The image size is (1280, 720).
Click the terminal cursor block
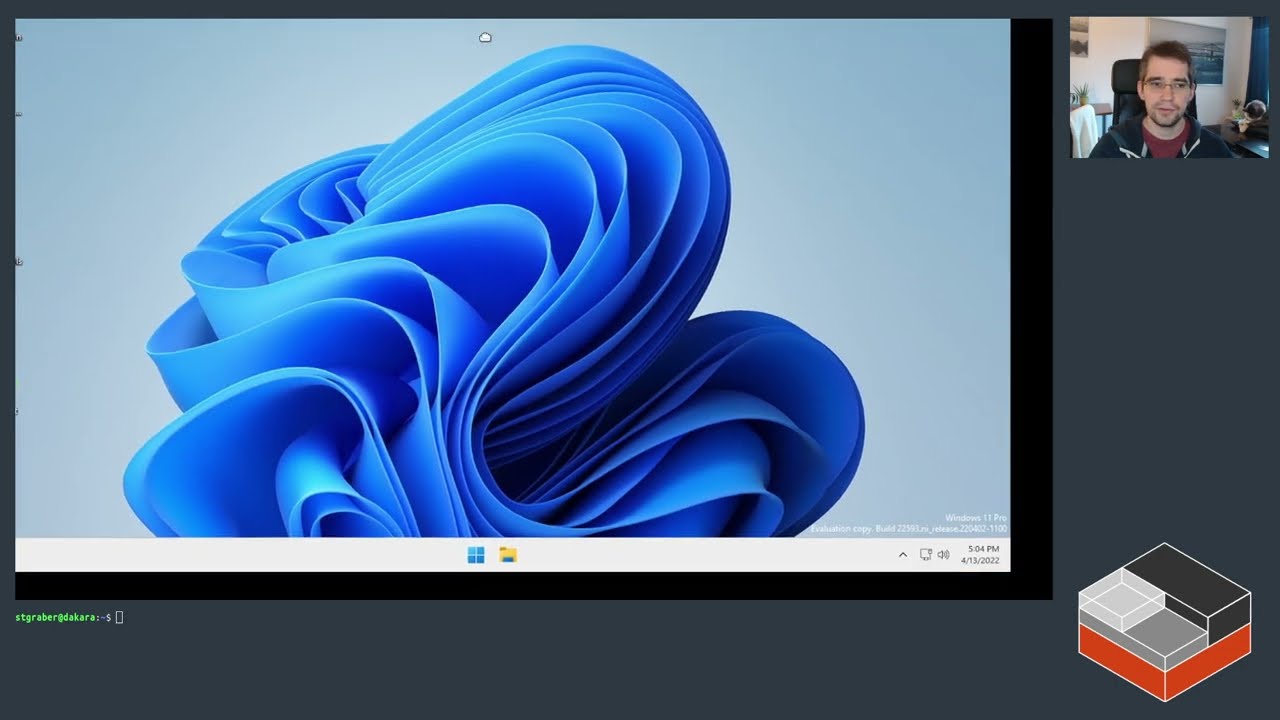pyautogui.click(x=120, y=618)
